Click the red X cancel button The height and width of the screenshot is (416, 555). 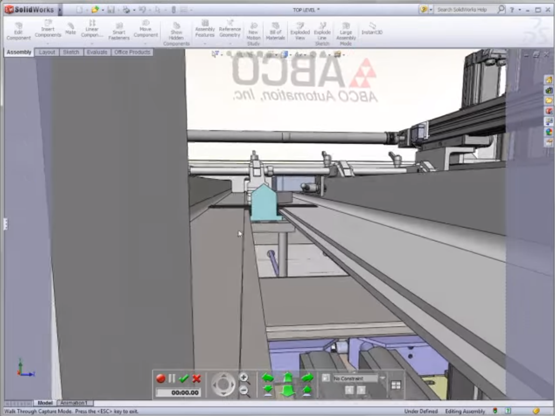pos(196,379)
